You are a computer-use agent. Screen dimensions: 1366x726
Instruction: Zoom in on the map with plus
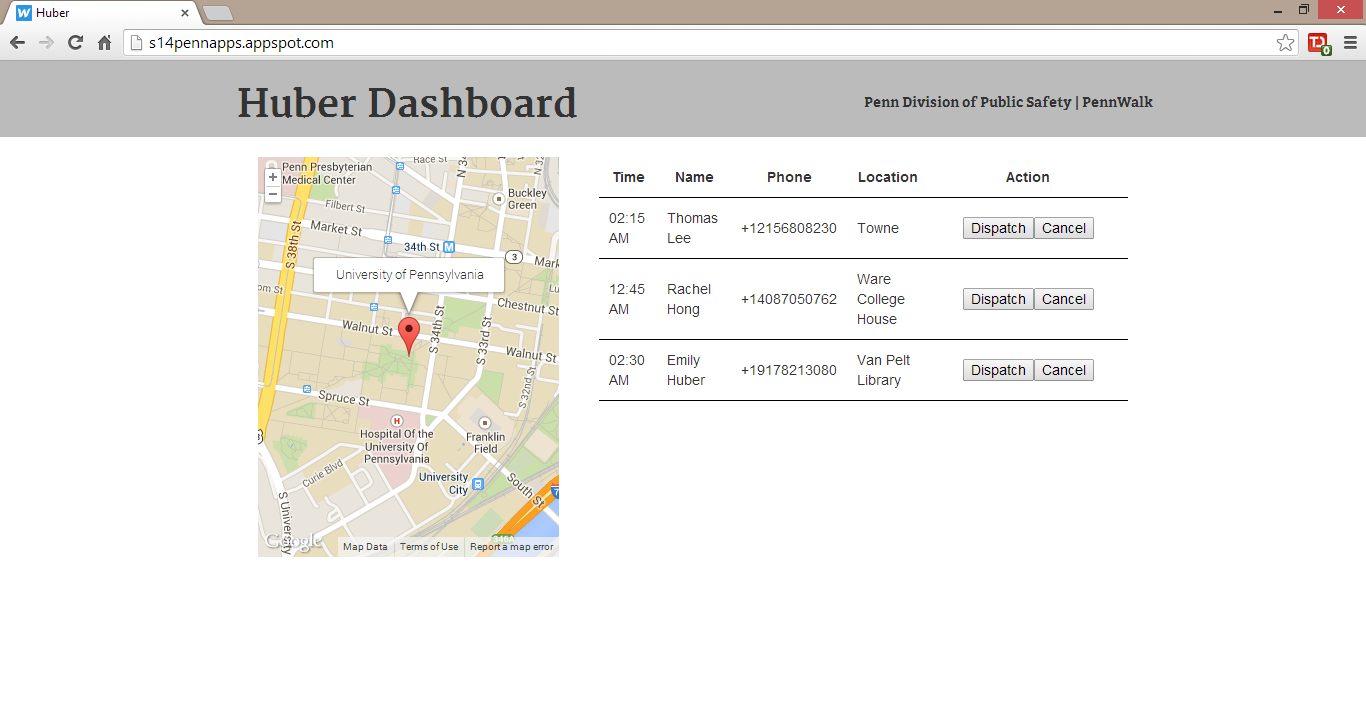(273, 177)
